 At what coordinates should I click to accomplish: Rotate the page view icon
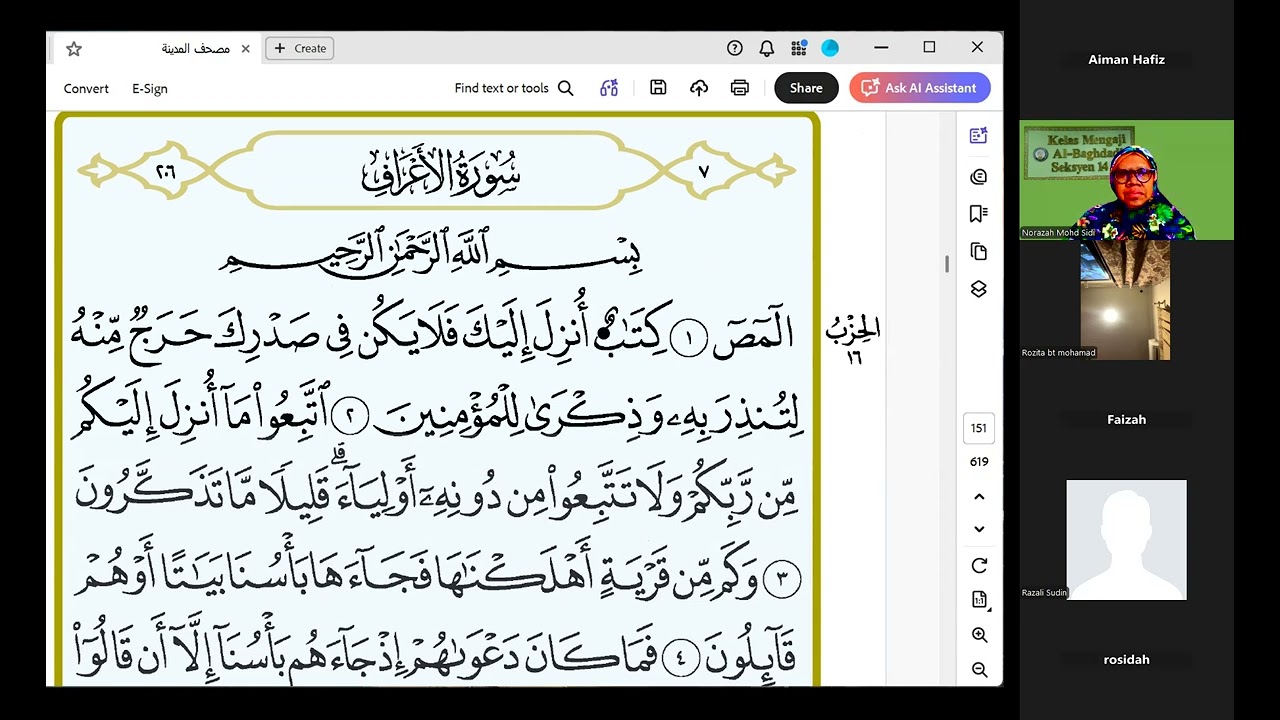[x=979, y=566]
